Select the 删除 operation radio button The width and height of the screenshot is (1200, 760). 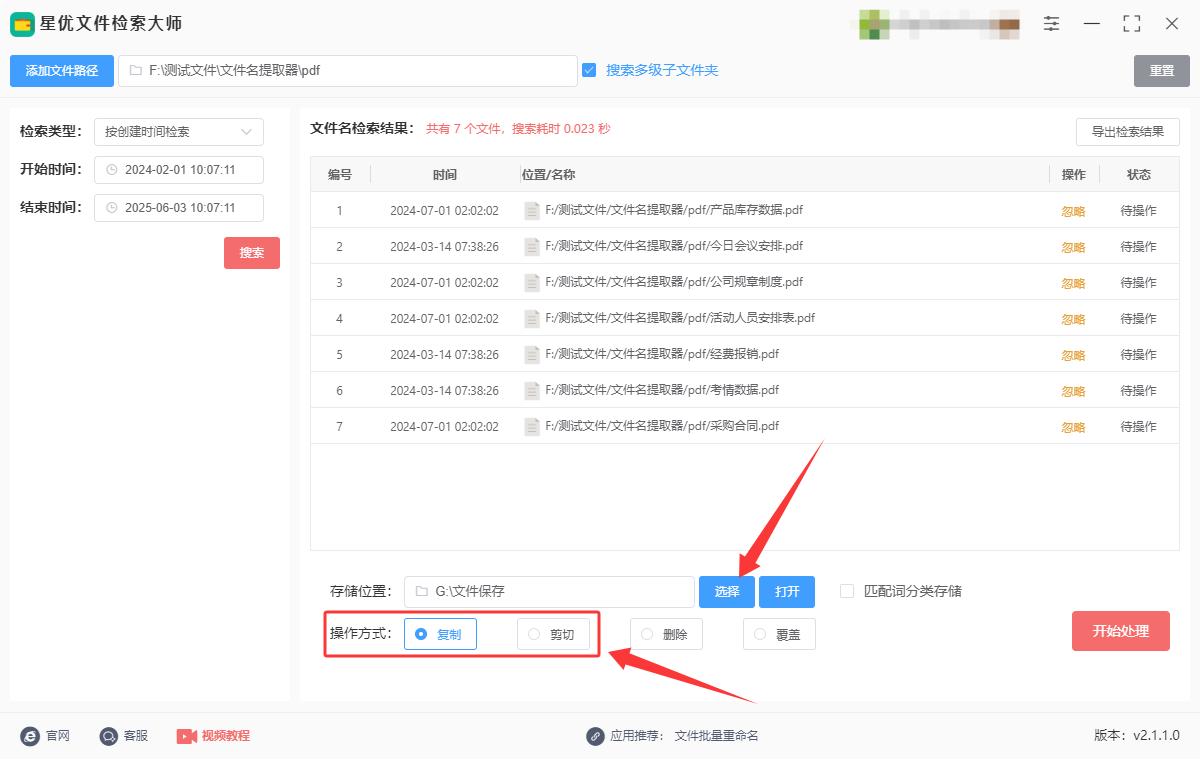point(647,634)
